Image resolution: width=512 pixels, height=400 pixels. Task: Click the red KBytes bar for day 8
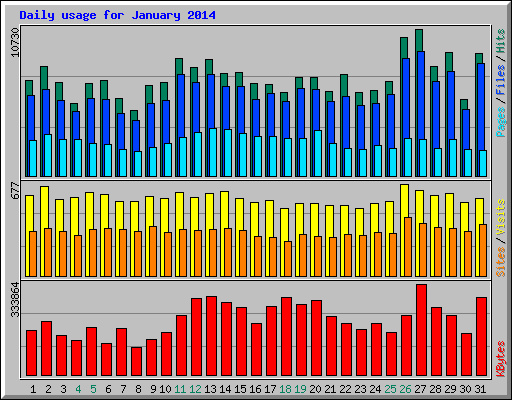pyautogui.click(x=136, y=362)
